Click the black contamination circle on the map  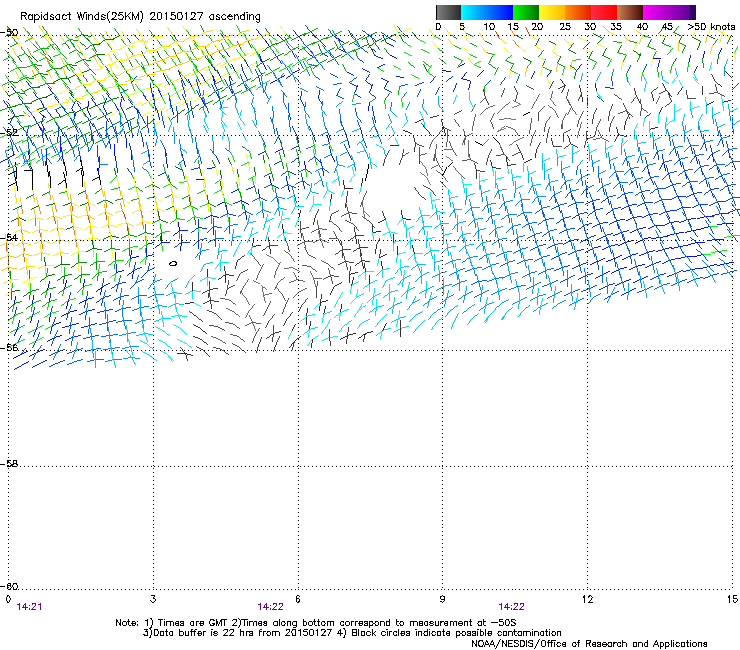click(x=173, y=264)
